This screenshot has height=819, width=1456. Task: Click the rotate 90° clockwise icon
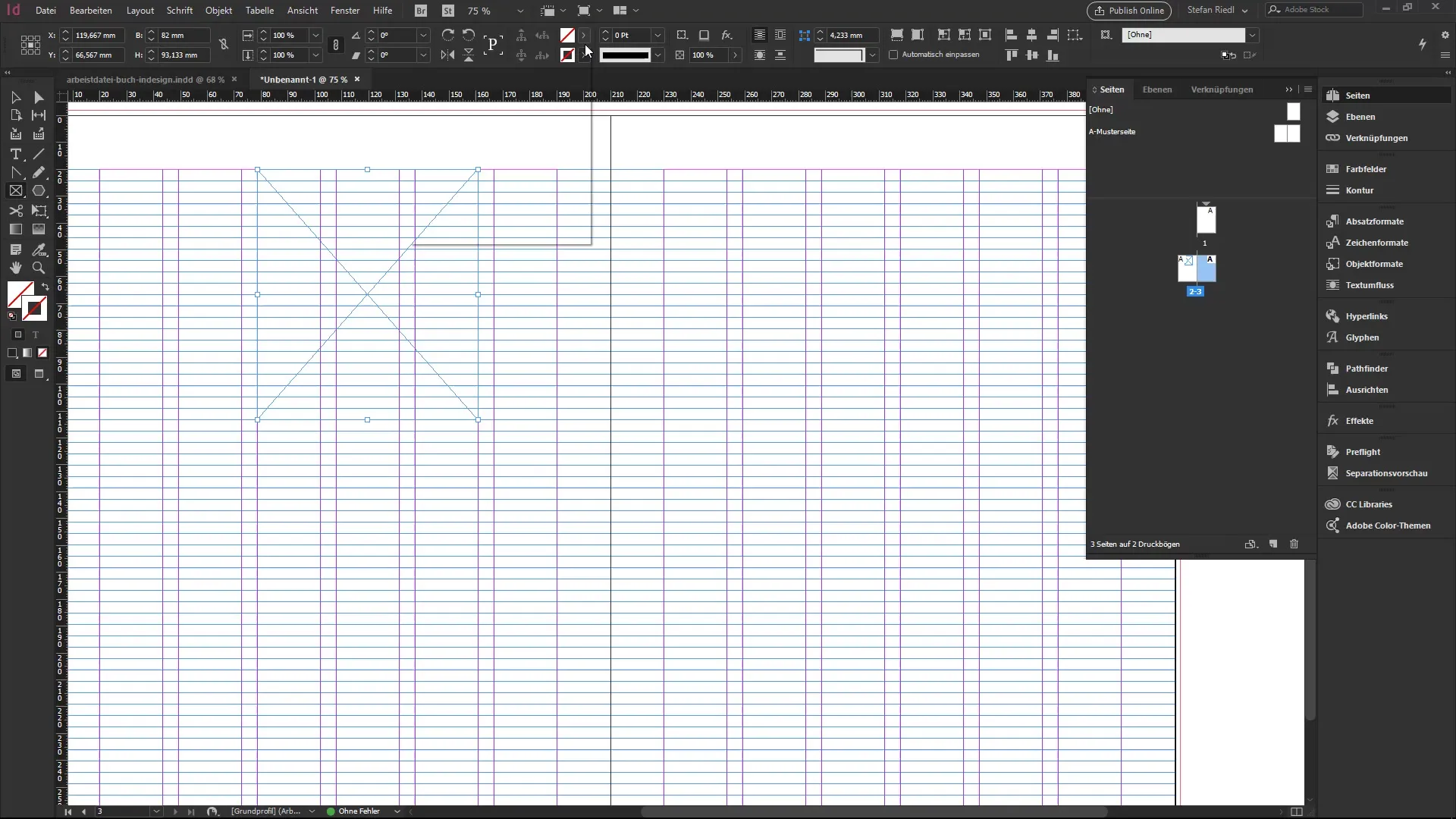pos(448,35)
